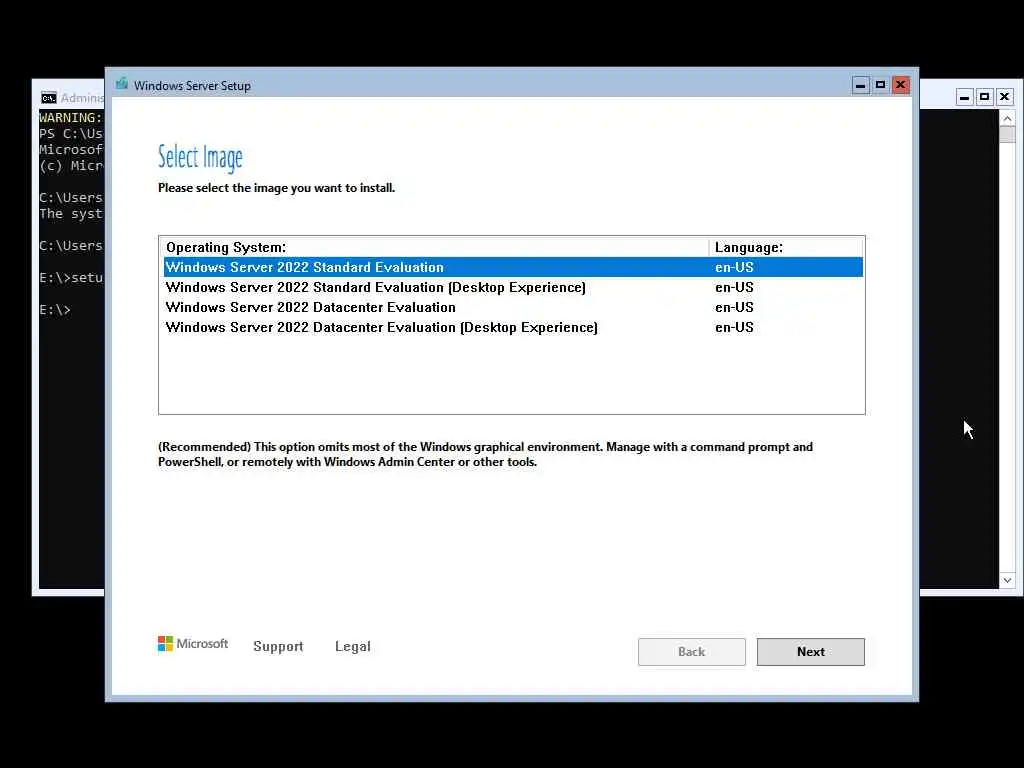The width and height of the screenshot is (1024, 768).
Task: Pick Windows Server 2022 Datacenter Evaluation
Action: 513,307
